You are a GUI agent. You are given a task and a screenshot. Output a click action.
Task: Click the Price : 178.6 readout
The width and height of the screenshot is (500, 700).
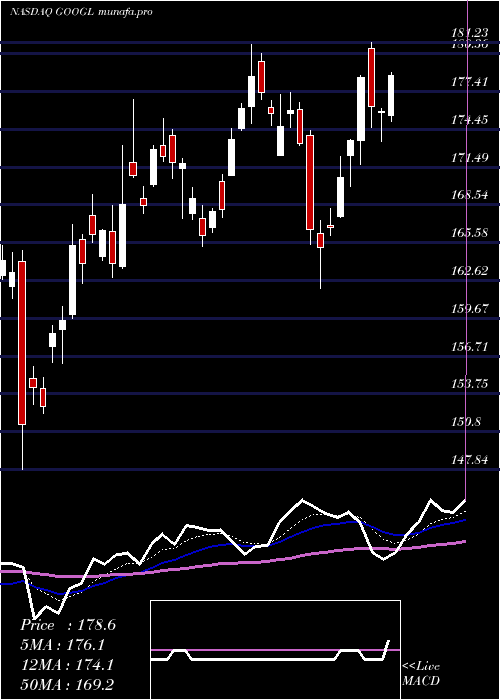click(x=68, y=625)
